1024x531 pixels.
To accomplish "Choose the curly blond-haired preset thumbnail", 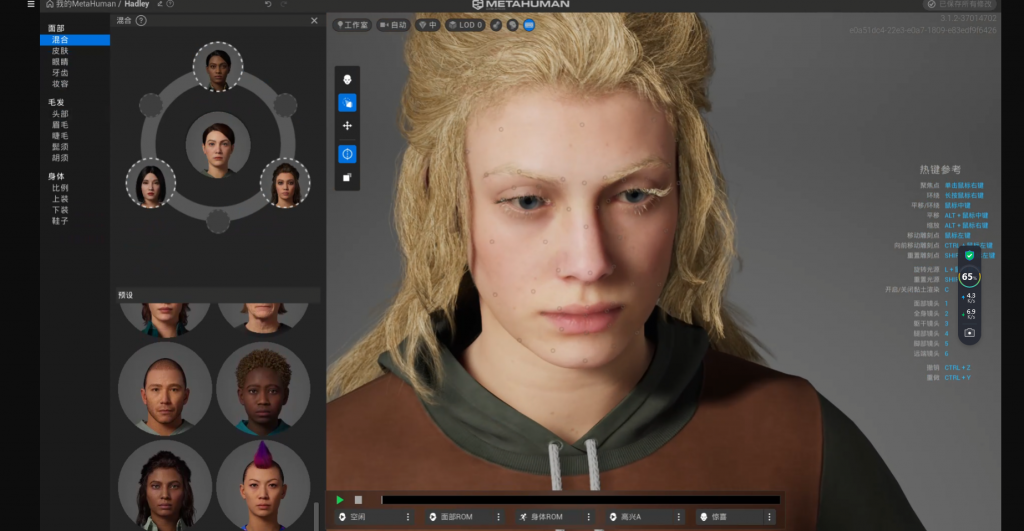I will (263, 389).
